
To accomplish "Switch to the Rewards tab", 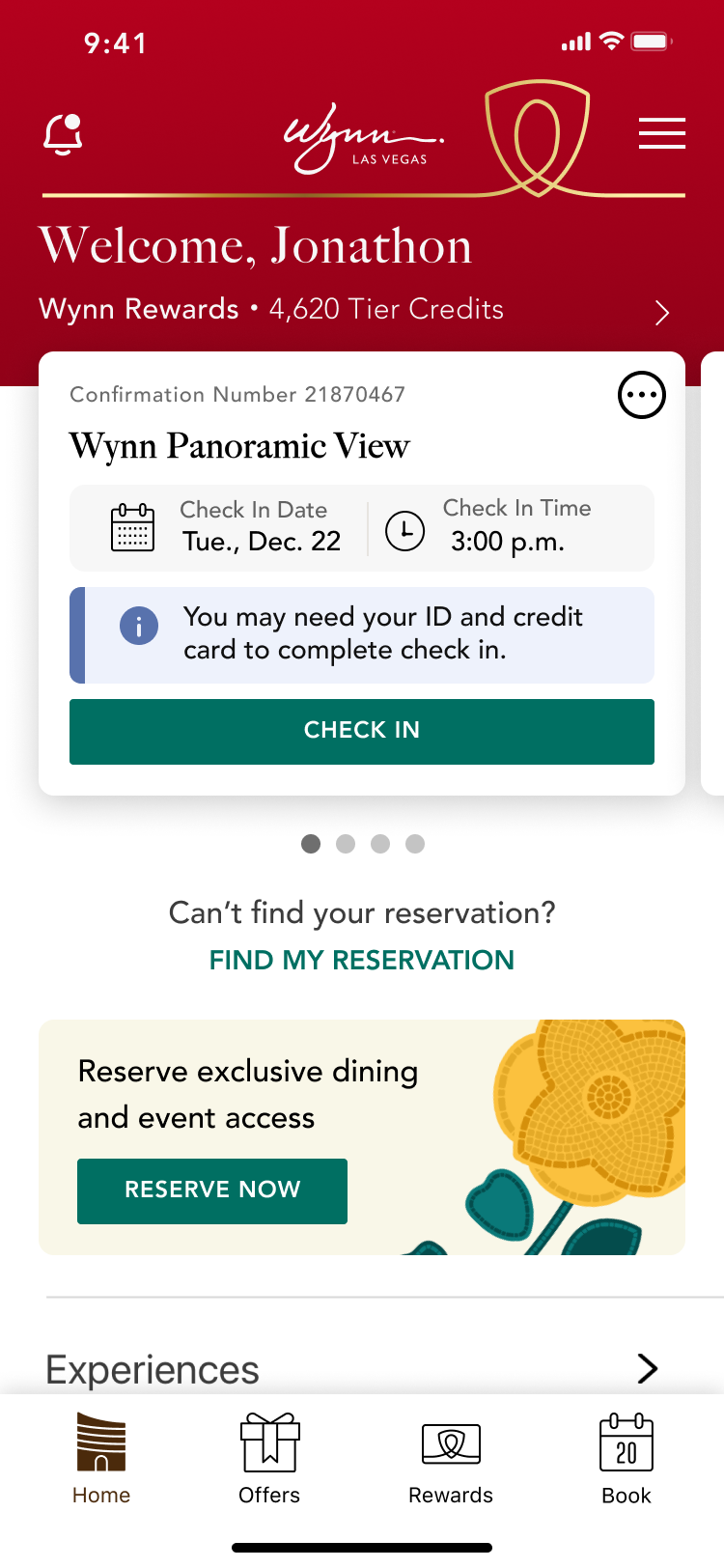I will [x=451, y=1458].
